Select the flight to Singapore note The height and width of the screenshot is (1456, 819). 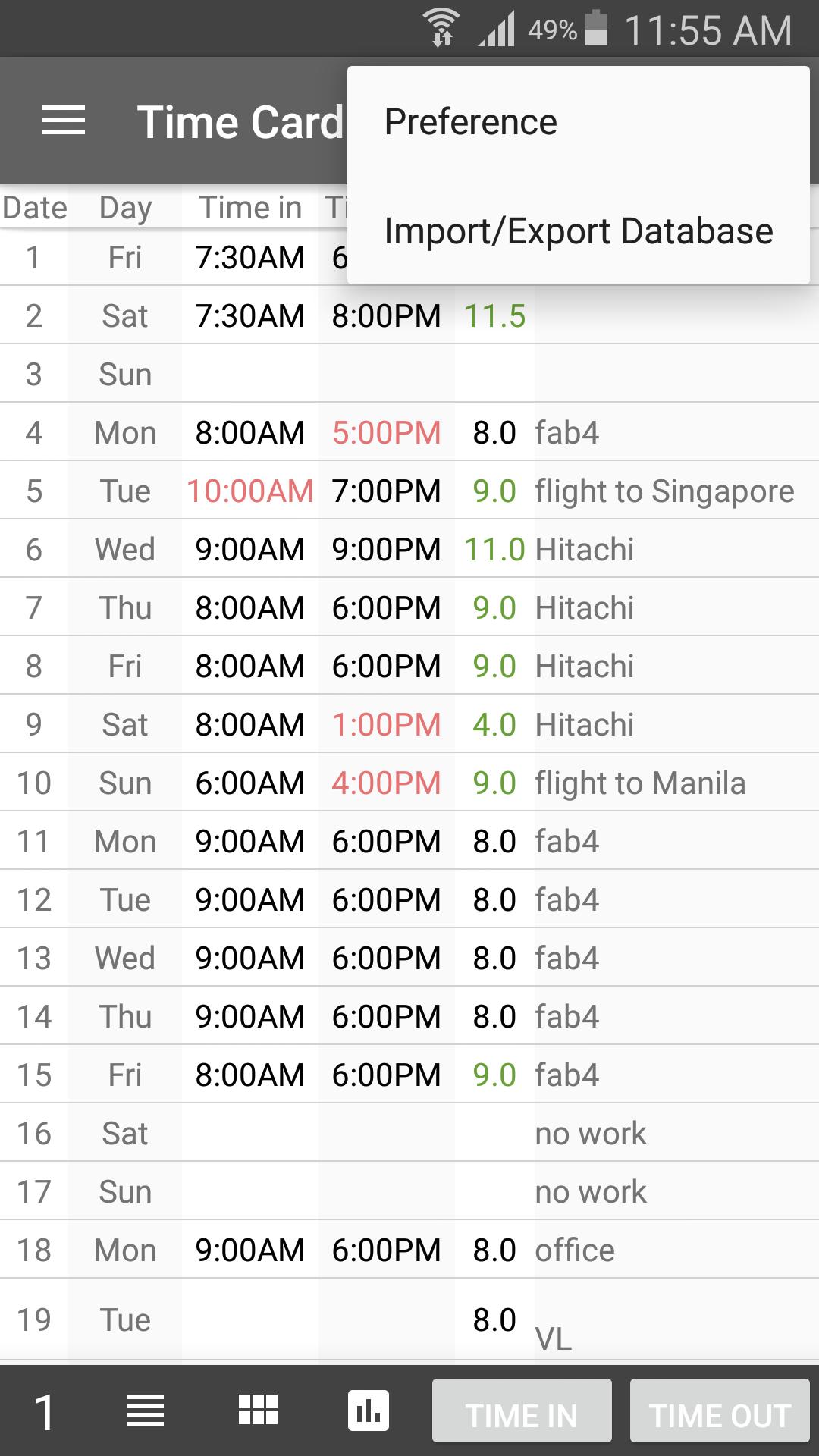point(664,491)
